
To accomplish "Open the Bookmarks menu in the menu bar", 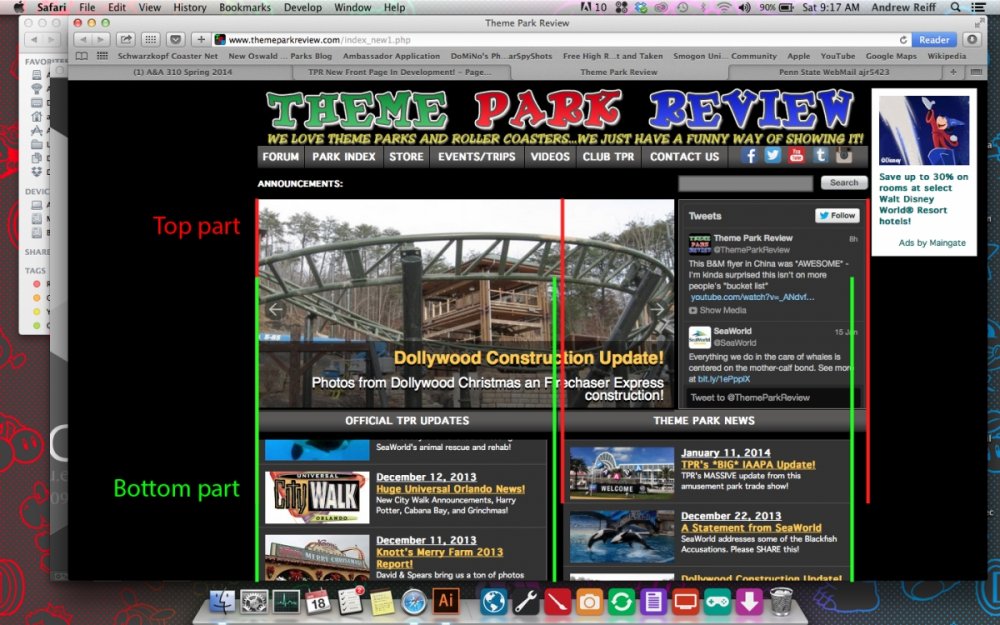I will 245,7.
